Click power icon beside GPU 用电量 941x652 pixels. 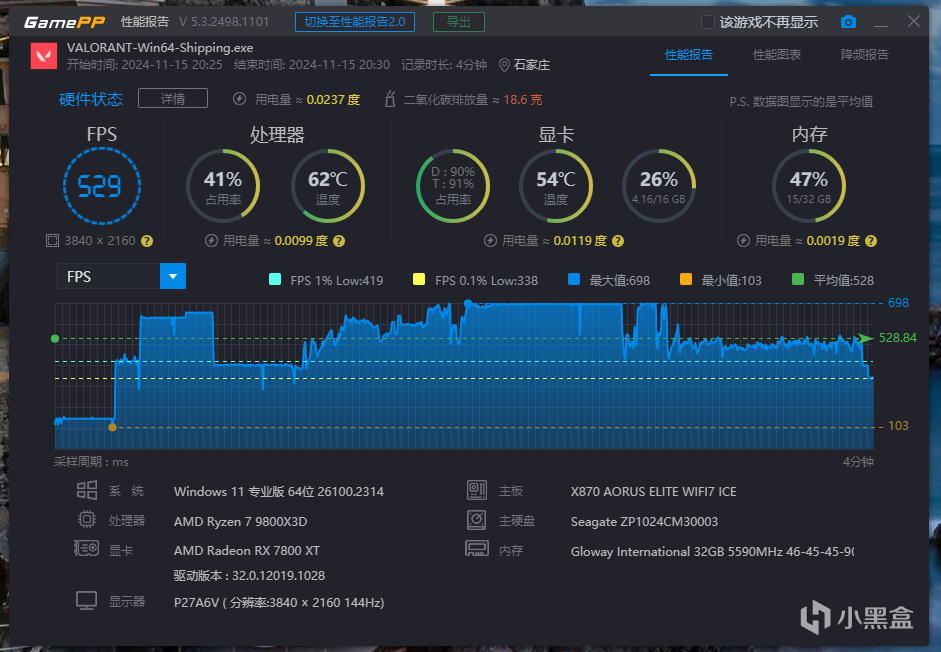(490, 241)
